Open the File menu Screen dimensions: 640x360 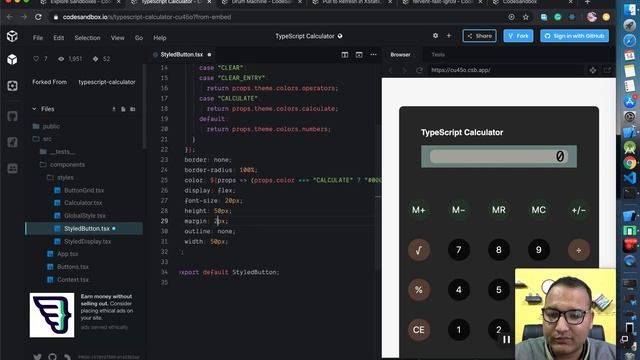tap(38, 38)
